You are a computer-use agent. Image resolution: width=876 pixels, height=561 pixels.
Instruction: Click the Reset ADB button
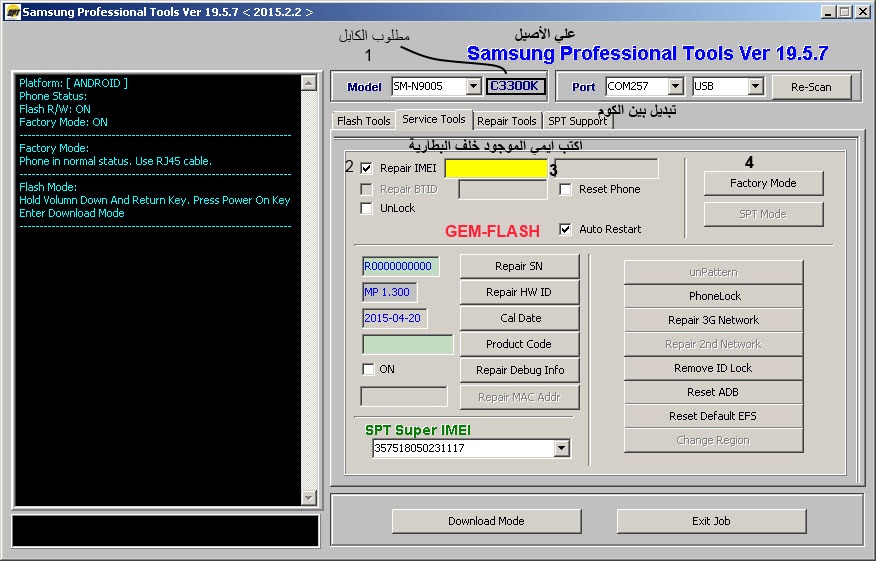pyautogui.click(x=713, y=392)
